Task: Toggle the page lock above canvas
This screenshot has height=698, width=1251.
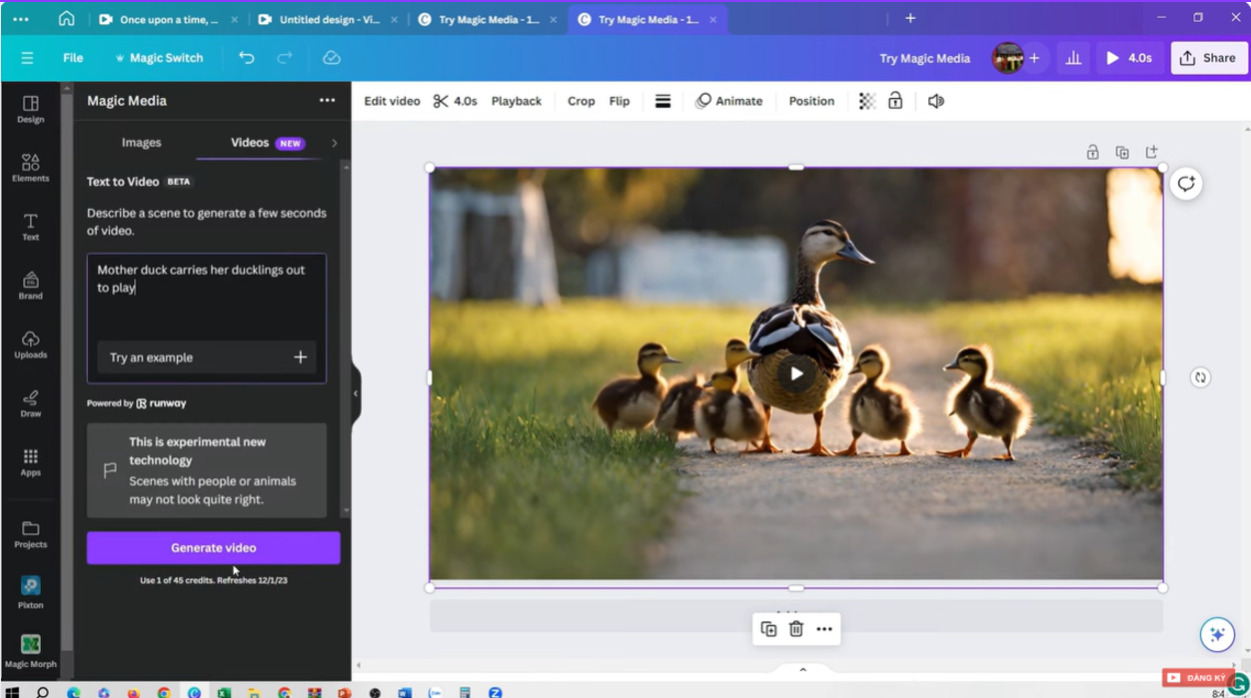Action: point(1092,152)
